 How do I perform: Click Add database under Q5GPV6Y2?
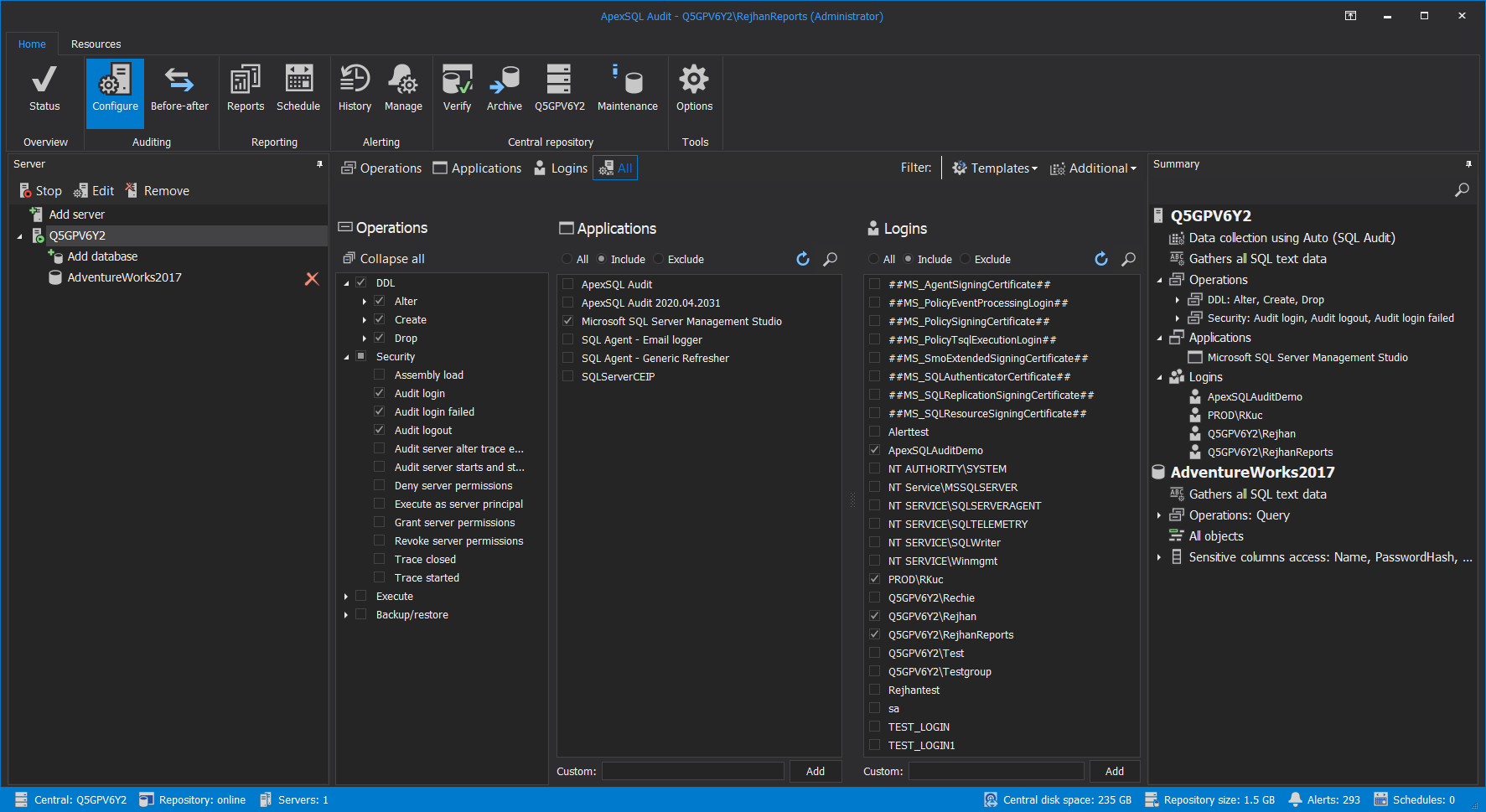92,256
